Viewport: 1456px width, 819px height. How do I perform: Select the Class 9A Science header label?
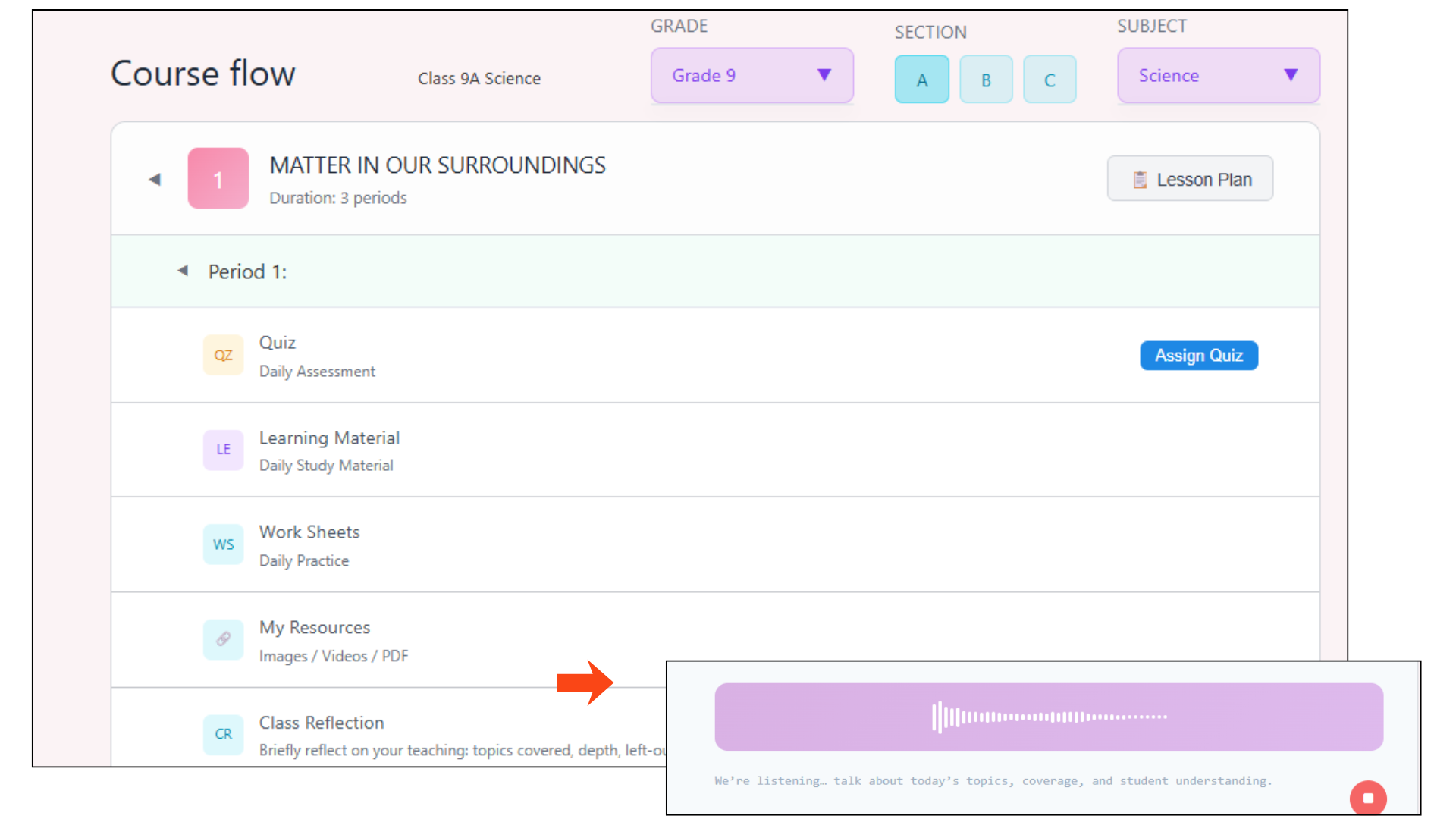coord(479,78)
